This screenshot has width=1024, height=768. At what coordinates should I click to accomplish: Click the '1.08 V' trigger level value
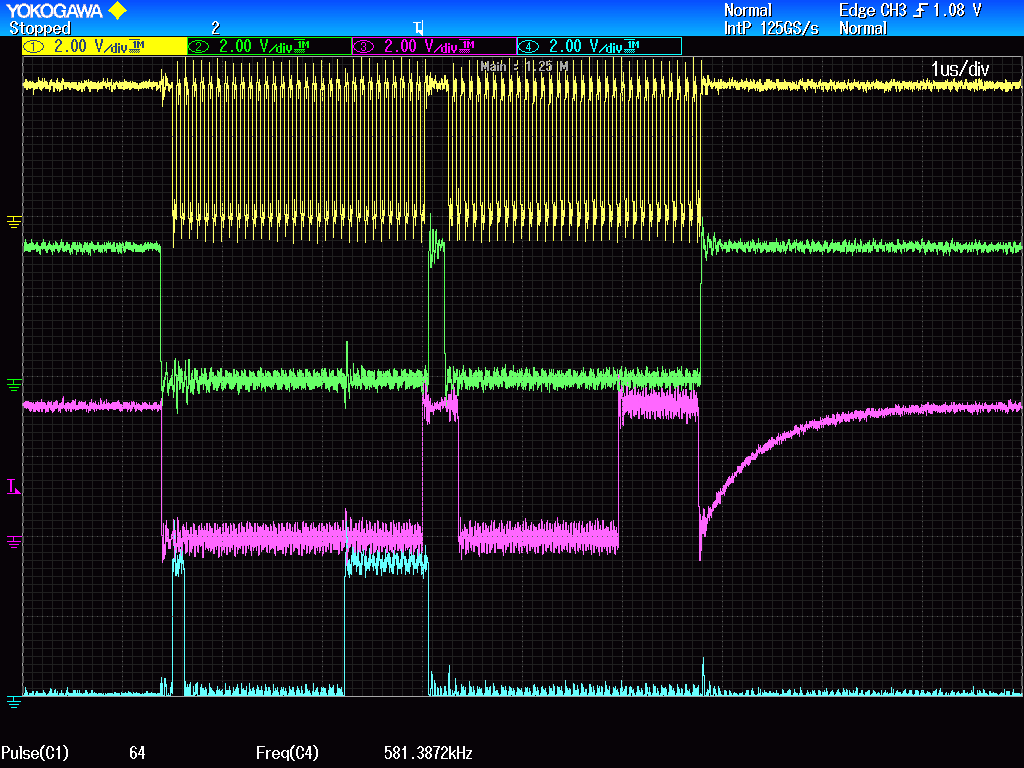[x=957, y=10]
